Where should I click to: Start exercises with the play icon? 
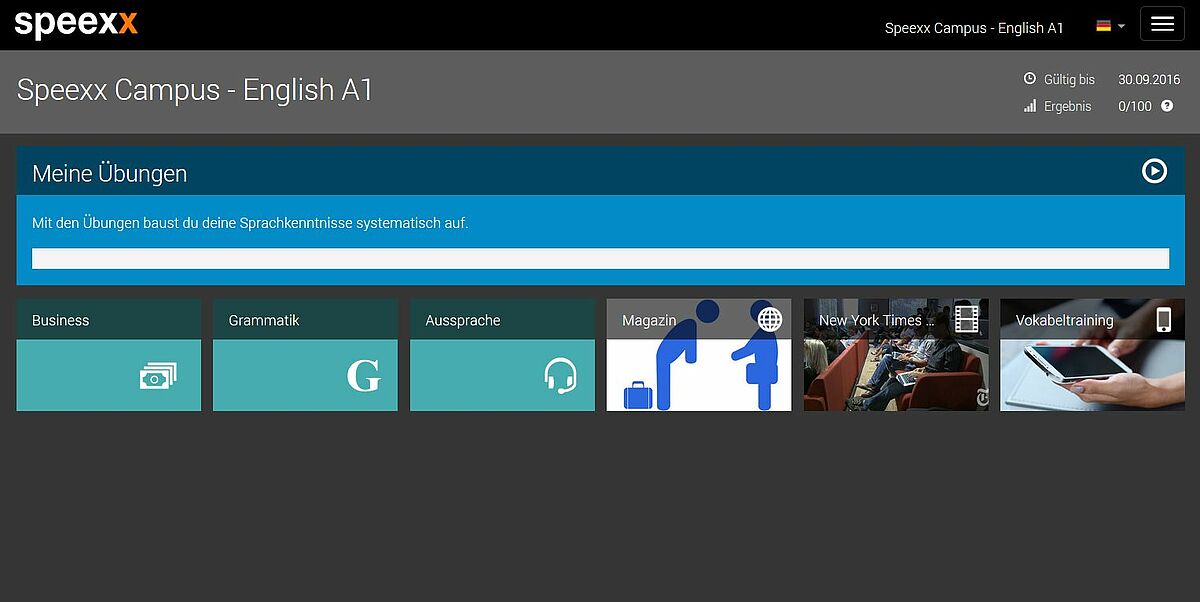point(1154,171)
